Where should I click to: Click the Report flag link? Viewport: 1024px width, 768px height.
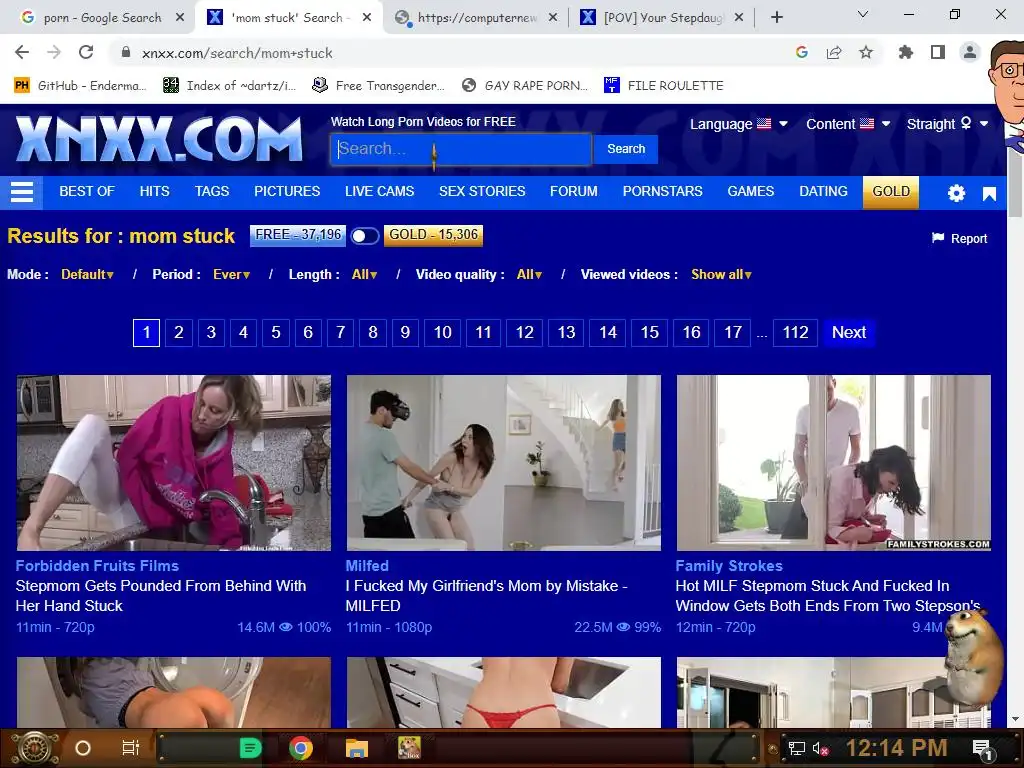959,238
